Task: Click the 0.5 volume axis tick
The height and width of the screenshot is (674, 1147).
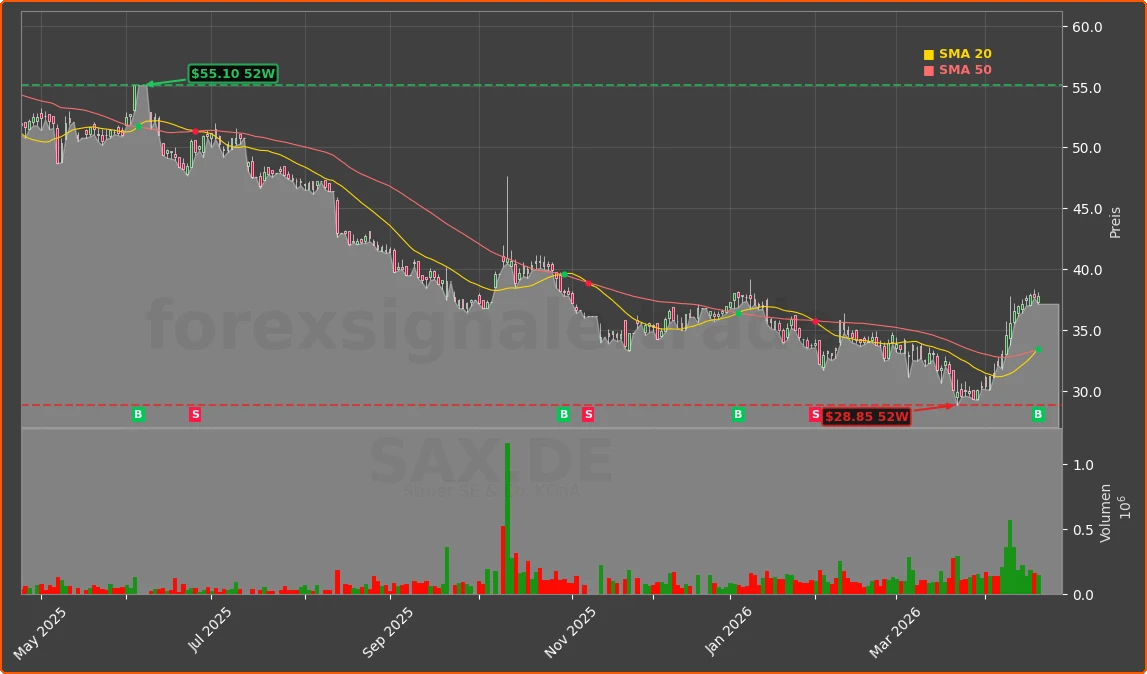Action: click(x=1083, y=530)
